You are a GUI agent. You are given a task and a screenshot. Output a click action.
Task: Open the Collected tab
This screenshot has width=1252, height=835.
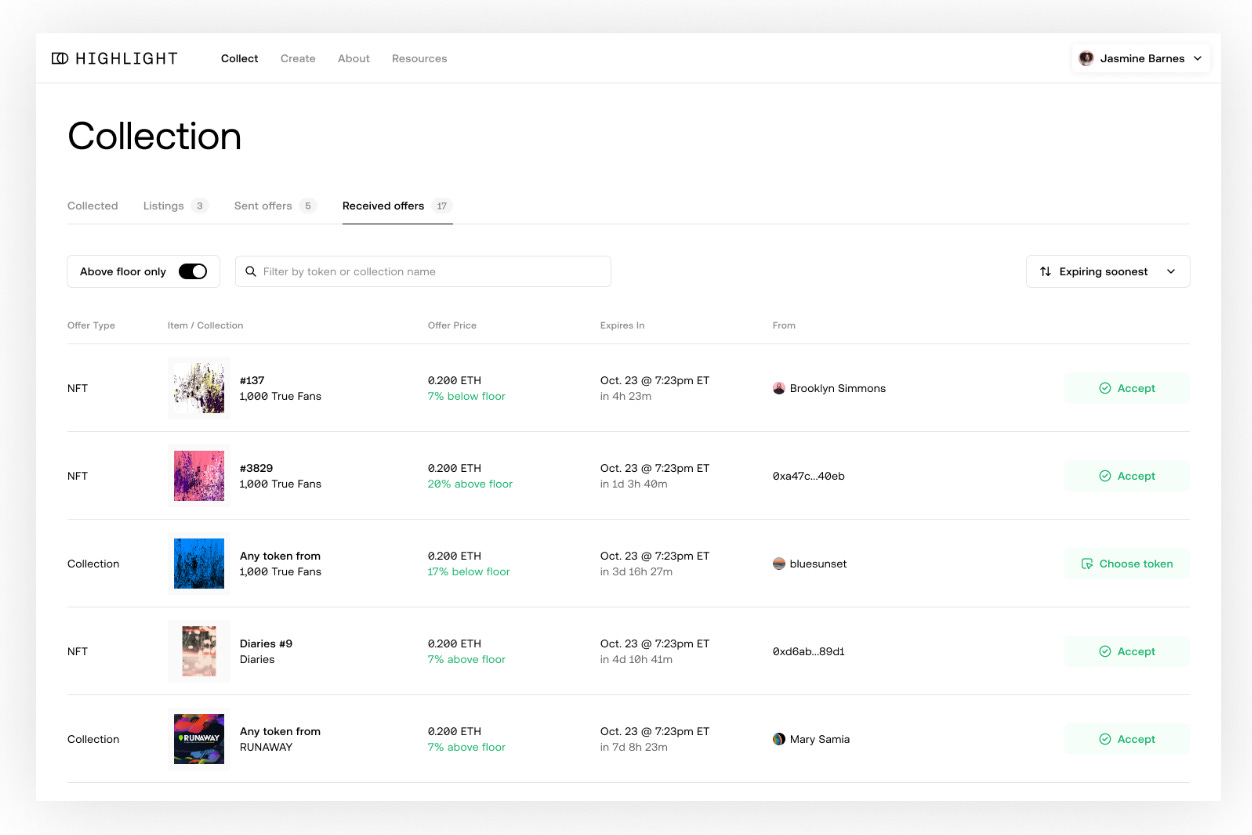[x=93, y=206]
